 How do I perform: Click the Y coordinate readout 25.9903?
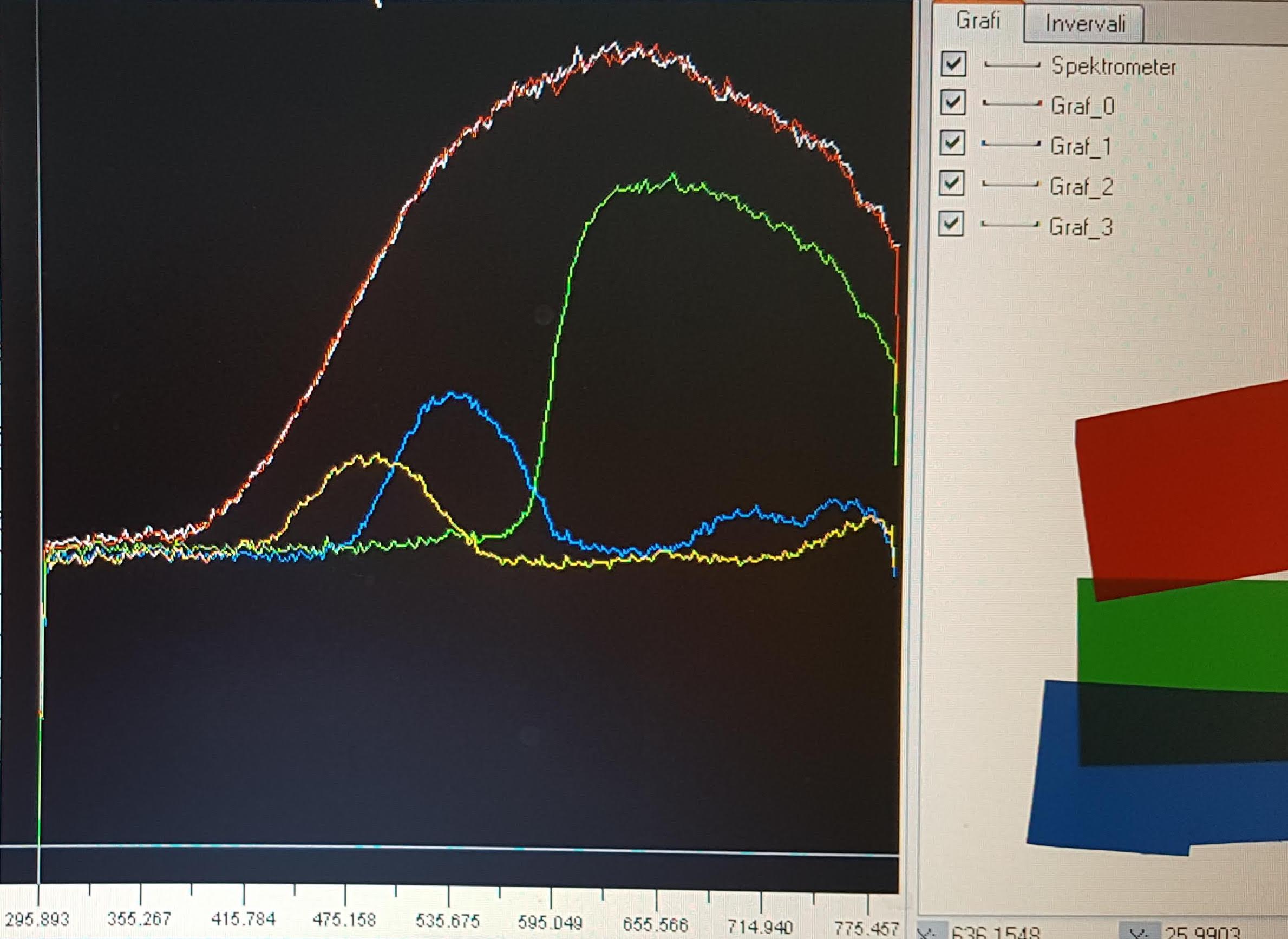pos(1202,932)
